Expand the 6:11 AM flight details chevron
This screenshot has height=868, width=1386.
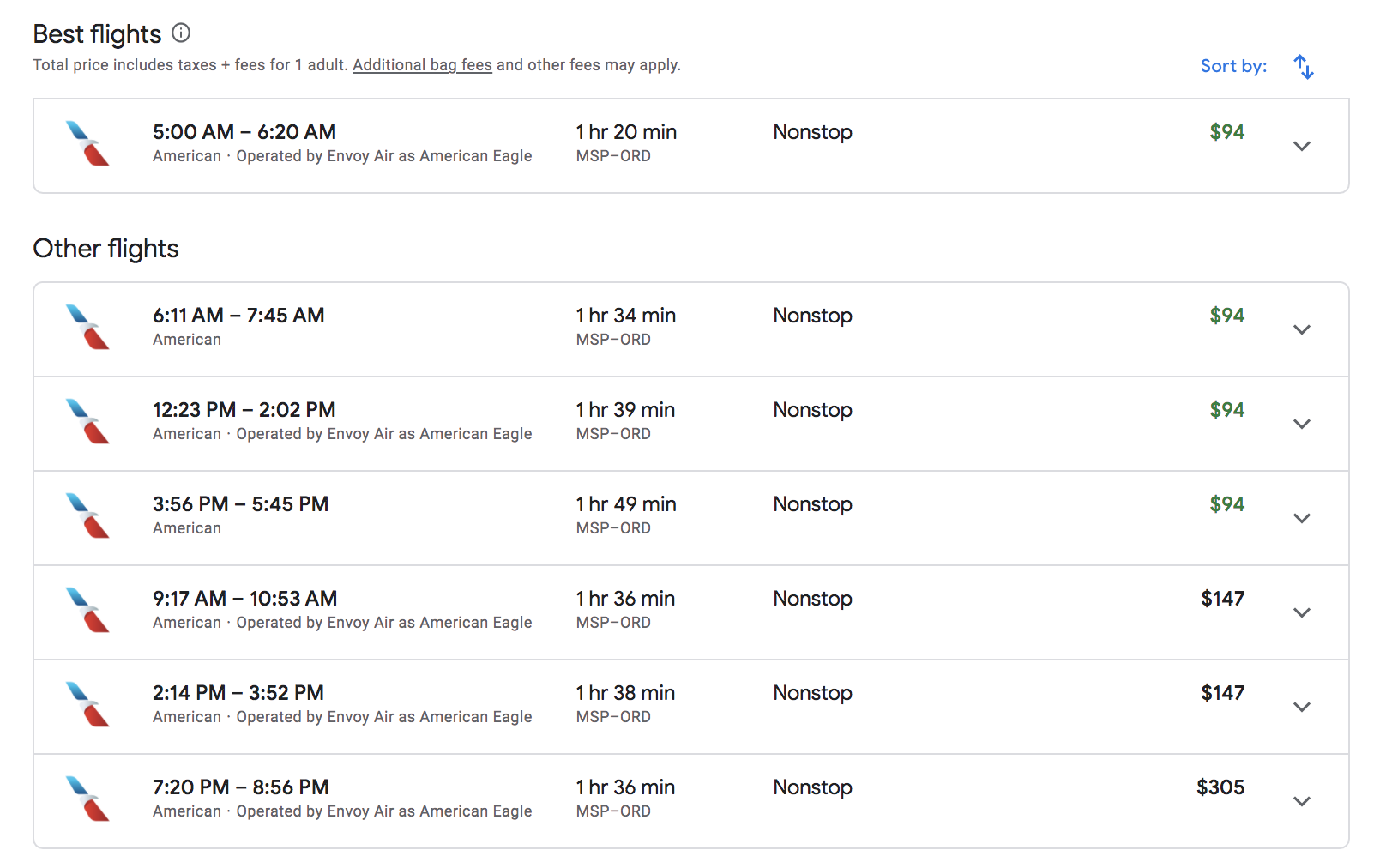point(1301,329)
